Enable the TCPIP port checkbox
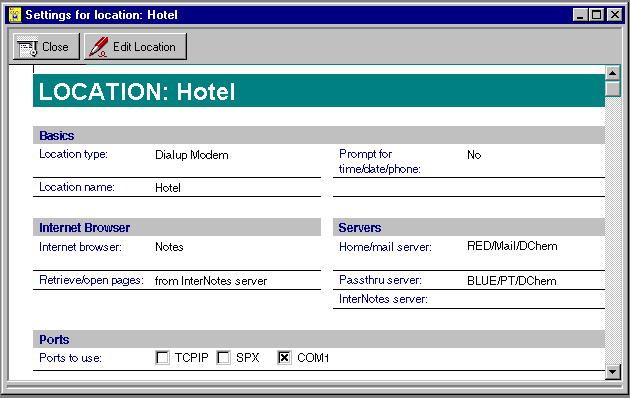630x398 pixels. (x=162, y=358)
